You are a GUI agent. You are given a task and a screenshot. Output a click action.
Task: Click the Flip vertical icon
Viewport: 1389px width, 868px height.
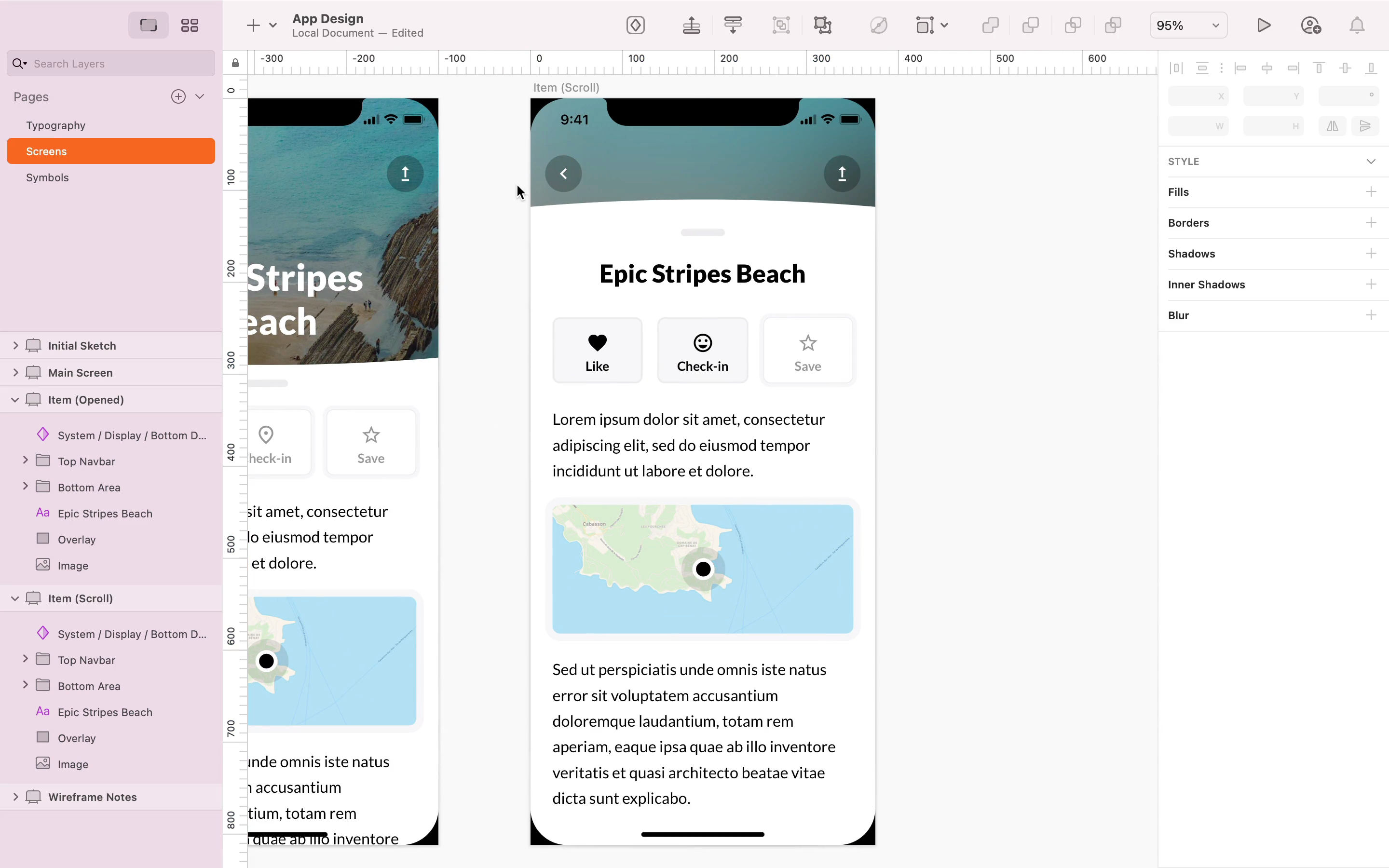[1365, 126]
